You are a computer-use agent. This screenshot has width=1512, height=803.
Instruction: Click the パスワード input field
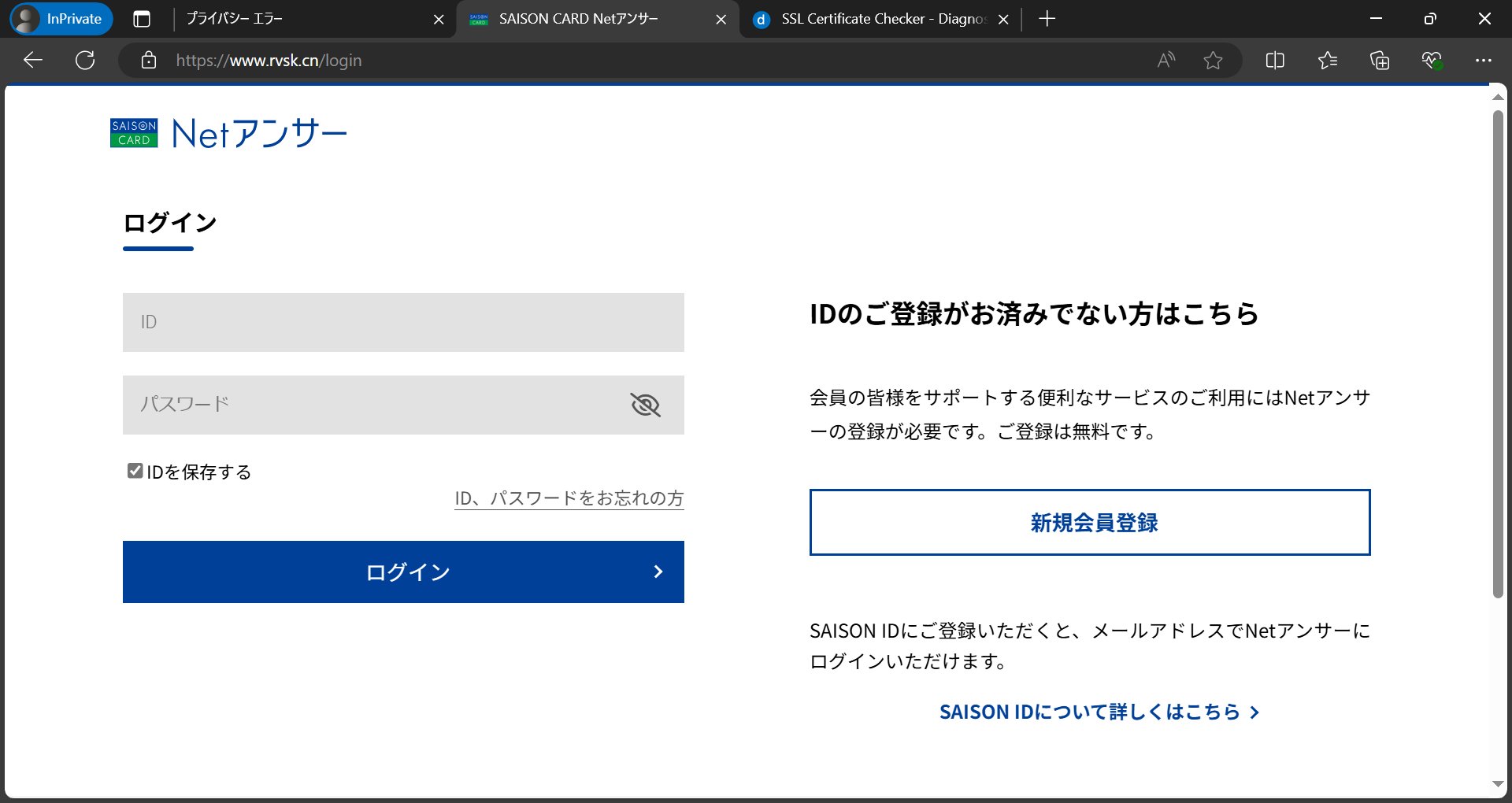tap(403, 405)
